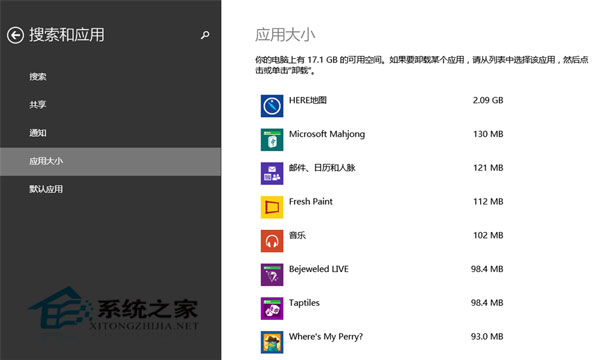Click the 98.4 MB value beside Bejeweled LIVE

487,269
